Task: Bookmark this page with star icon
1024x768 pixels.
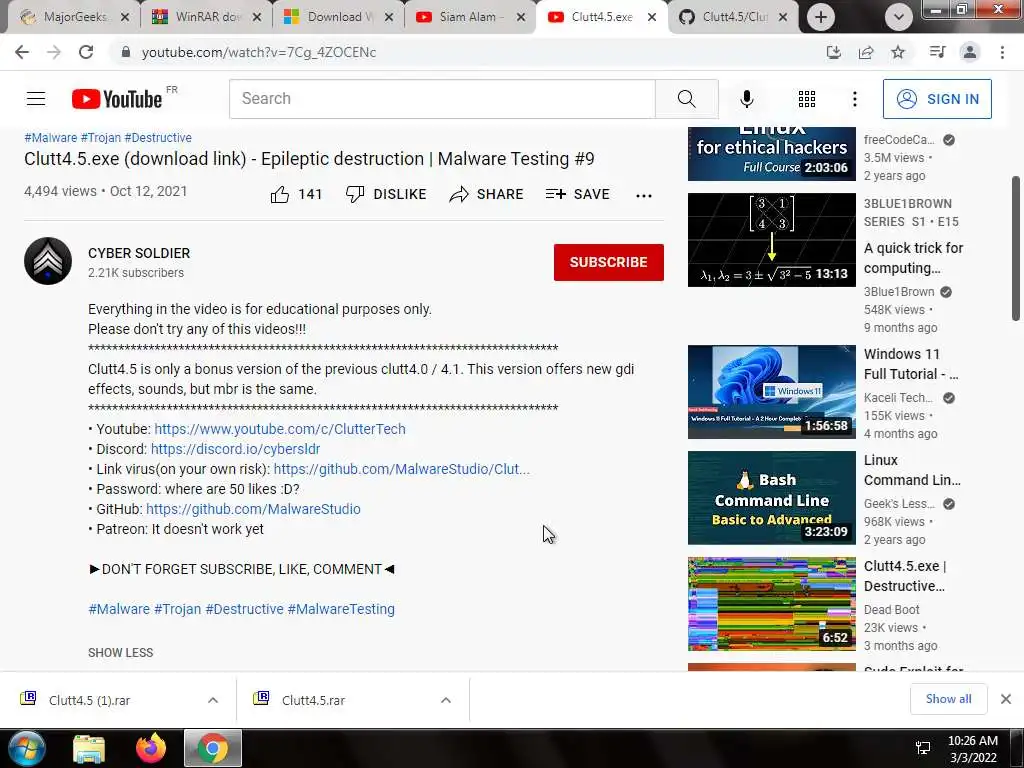Action: (898, 52)
